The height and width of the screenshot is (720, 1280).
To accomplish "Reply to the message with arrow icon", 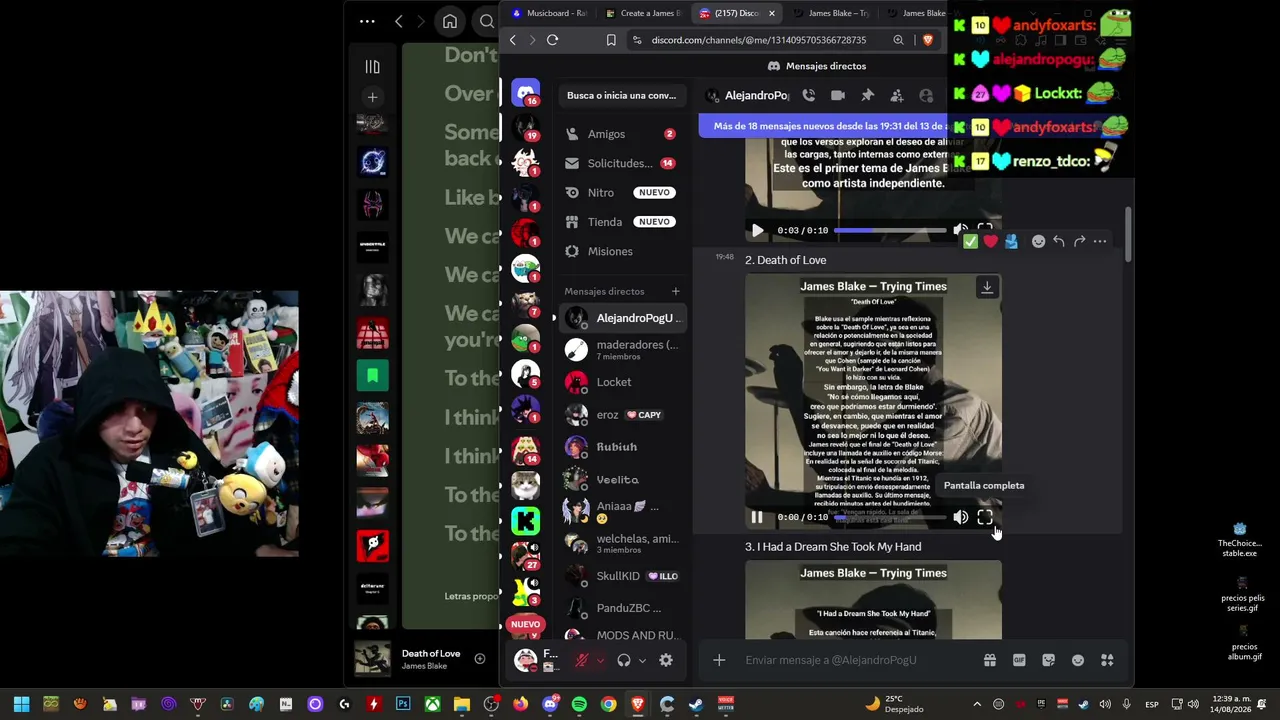I will click(x=1059, y=241).
